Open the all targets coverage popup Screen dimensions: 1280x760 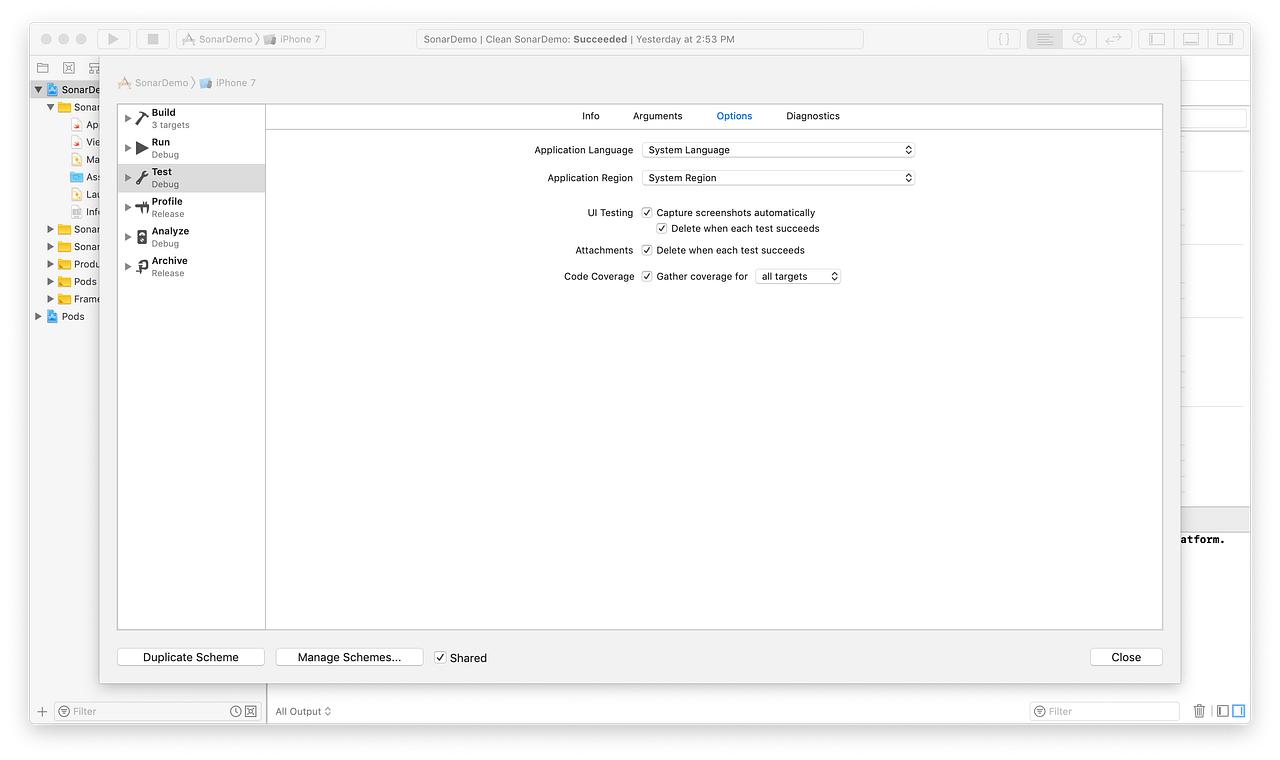coord(797,276)
